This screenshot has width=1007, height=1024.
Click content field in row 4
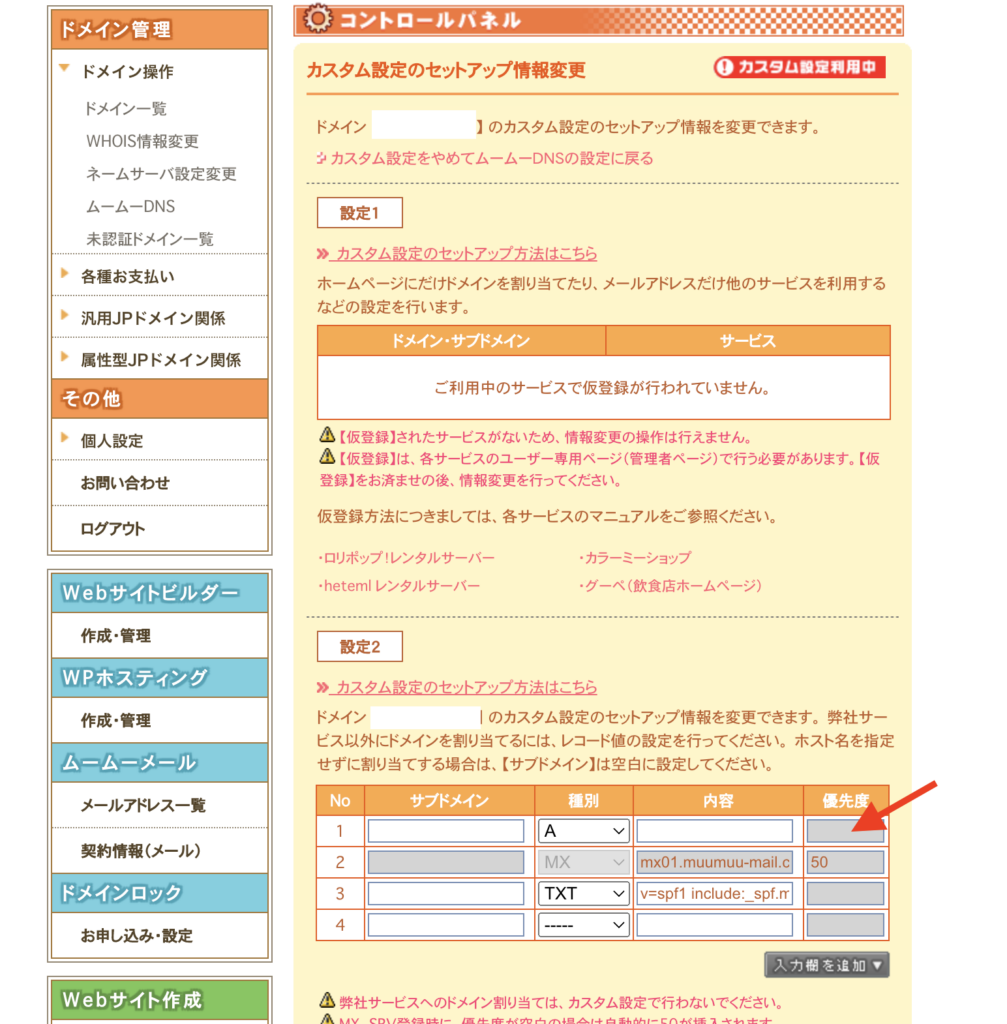(715, 925)
